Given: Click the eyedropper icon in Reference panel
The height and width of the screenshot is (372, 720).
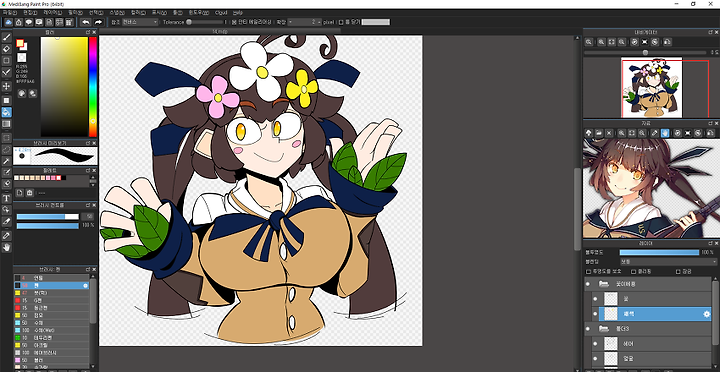Looking at the screenshot, I should point(655,133).
